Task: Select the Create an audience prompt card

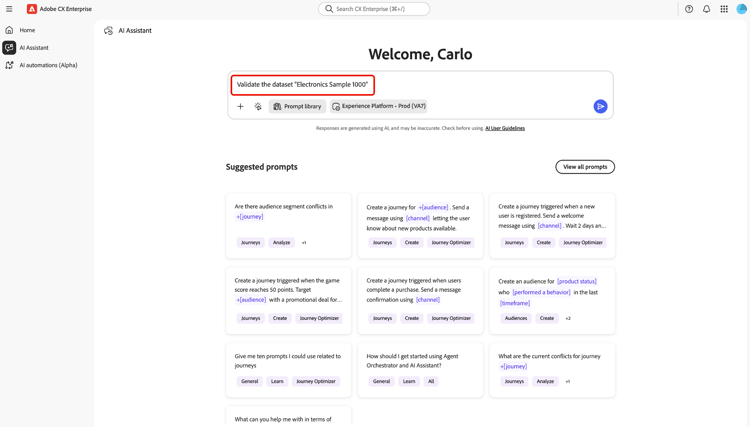Action: point(552,301)
